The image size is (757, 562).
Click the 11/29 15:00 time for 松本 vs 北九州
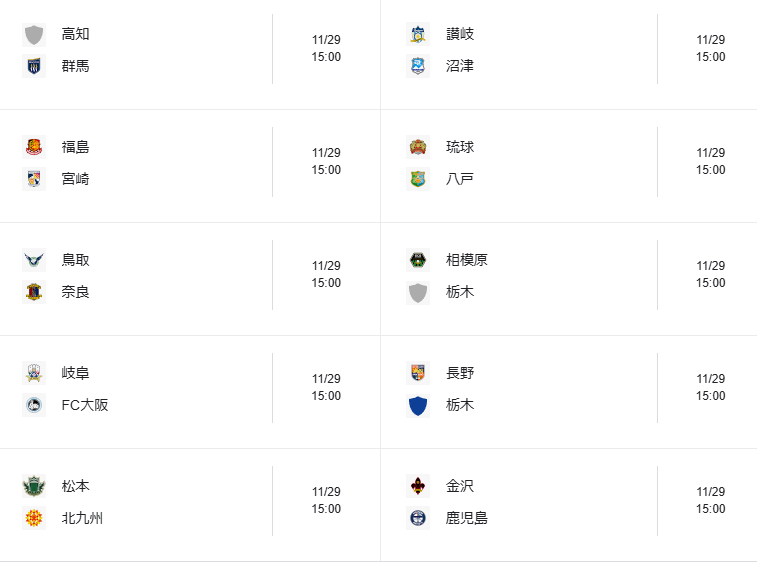click(326, 500)
